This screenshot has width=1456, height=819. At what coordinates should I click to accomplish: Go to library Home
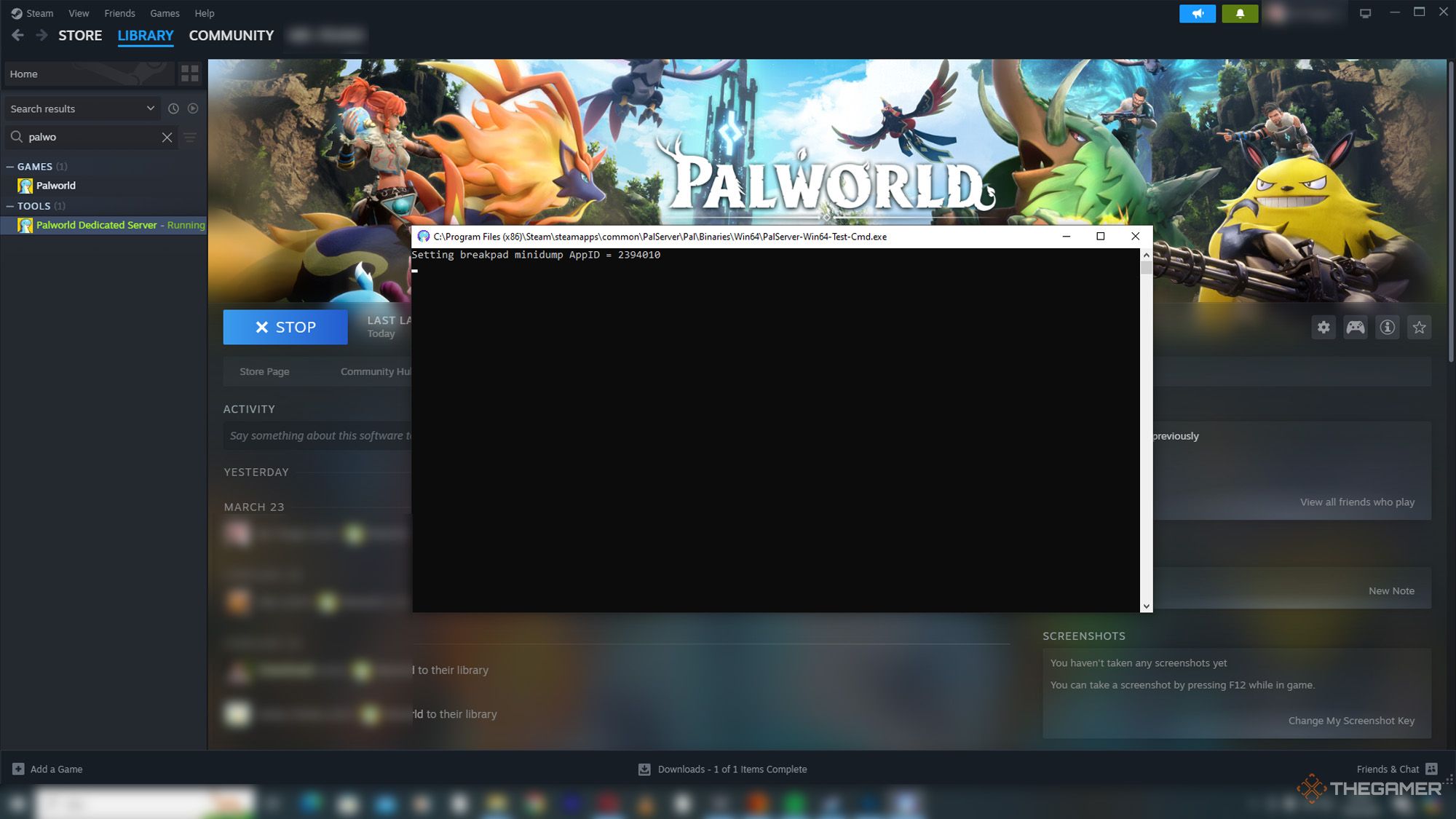[x=89, y=74]
